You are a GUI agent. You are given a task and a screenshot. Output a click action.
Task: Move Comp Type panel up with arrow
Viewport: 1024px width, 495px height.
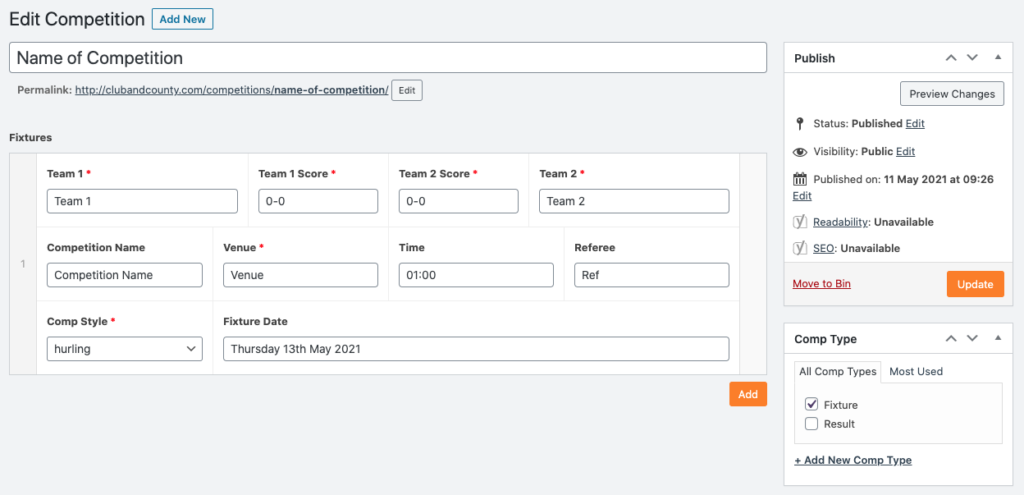tap(952, 338)
